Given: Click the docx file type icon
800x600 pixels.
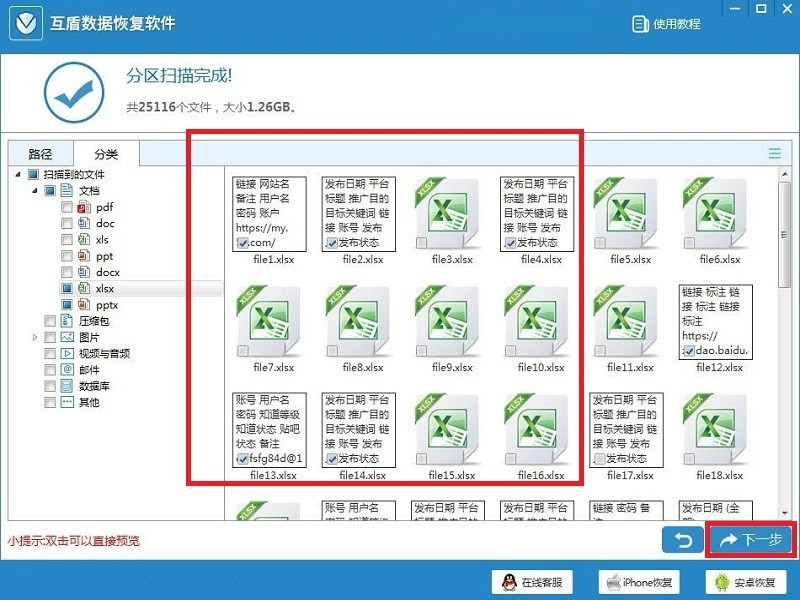Looking at the screenshot, I should 84,272.
